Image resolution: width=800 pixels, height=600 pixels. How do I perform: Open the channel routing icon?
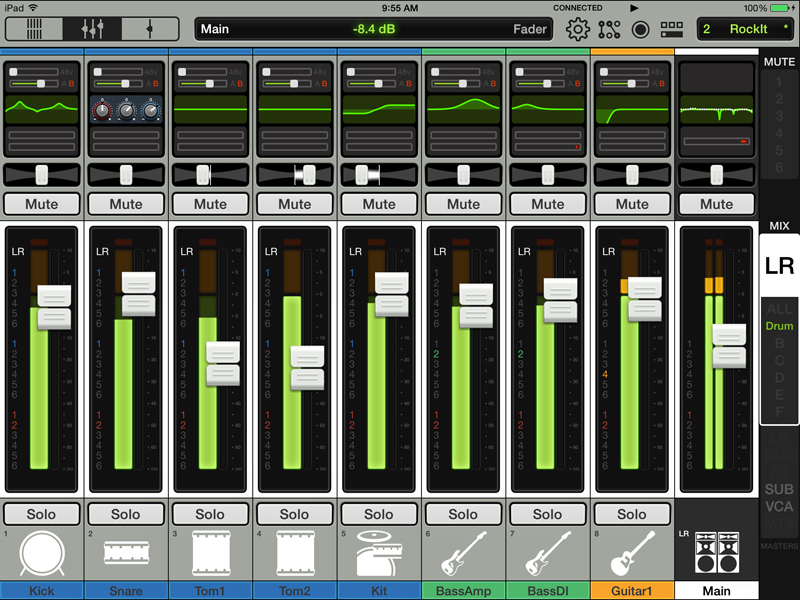pyautogui.click(x=608, y=30)
